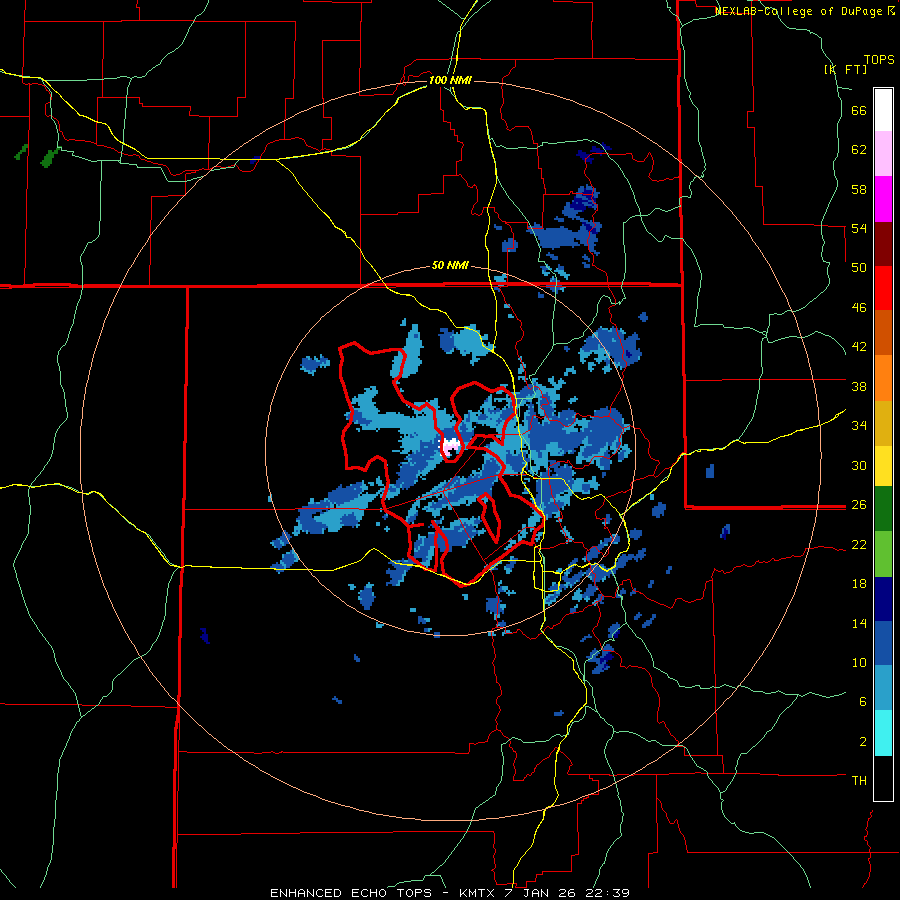Click the '50' legend label
Viewport: 900px width, 900px height.
pos(859,268)
